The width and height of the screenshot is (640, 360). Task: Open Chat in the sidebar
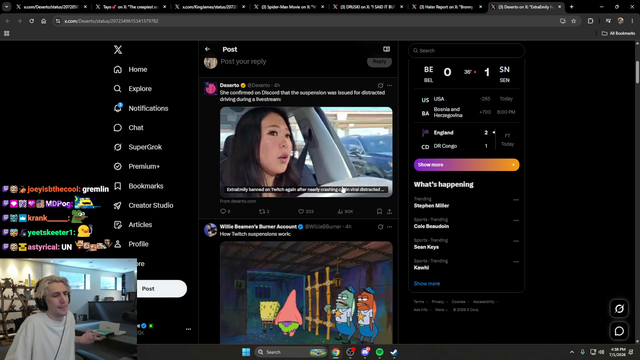(129, 128)
